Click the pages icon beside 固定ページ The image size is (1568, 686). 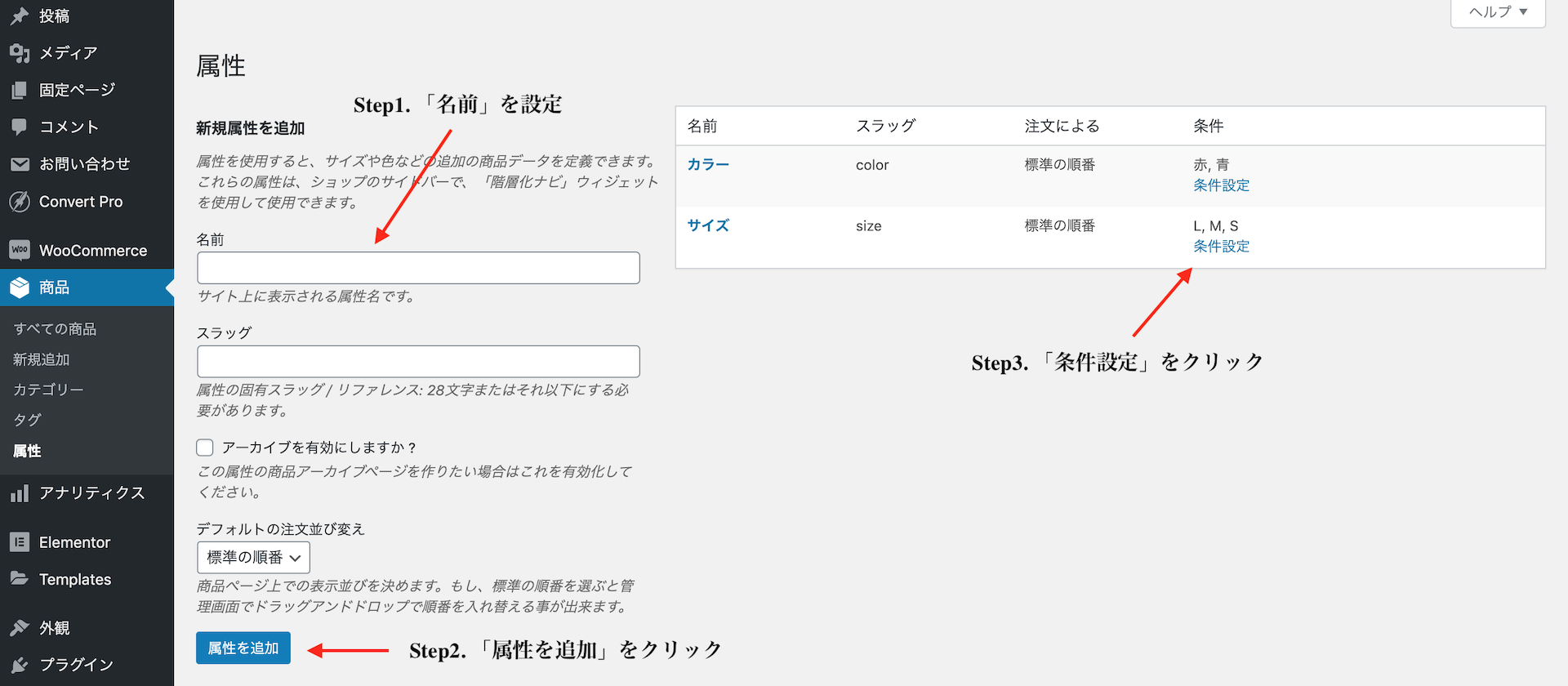point(20,90)
